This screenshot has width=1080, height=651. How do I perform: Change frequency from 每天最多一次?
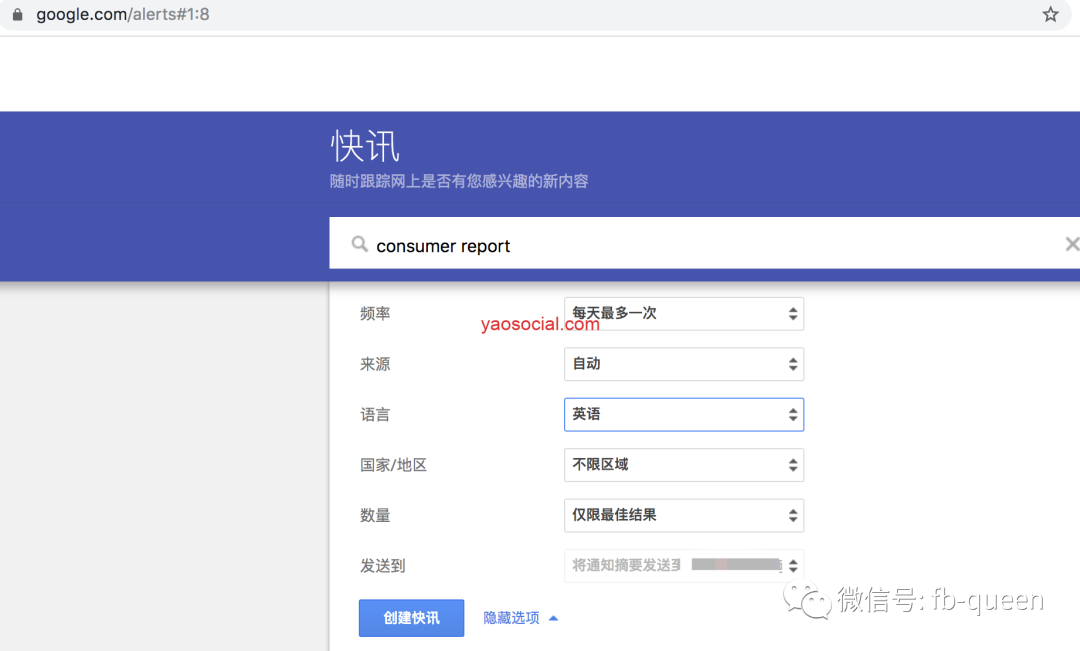(684, 313)
